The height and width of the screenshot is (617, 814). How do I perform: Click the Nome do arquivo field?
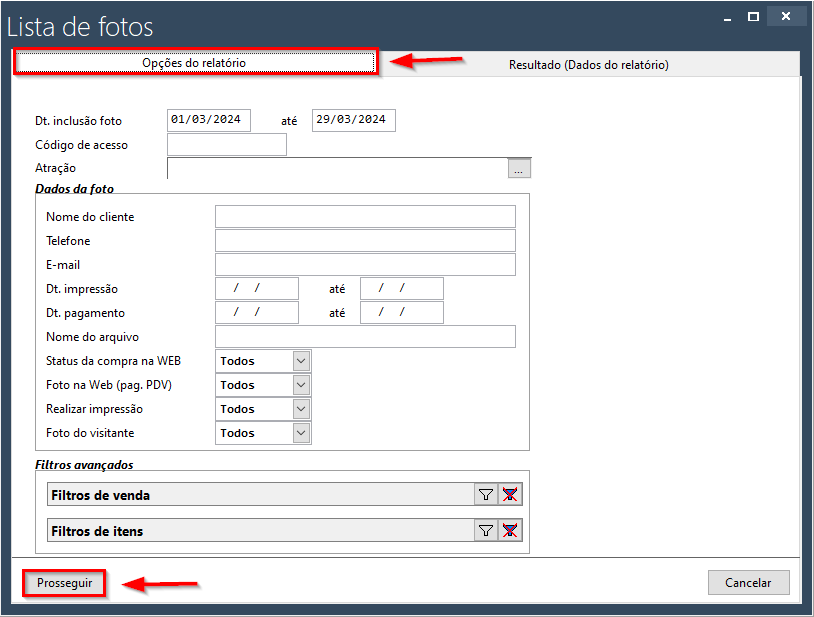point(365,337)
